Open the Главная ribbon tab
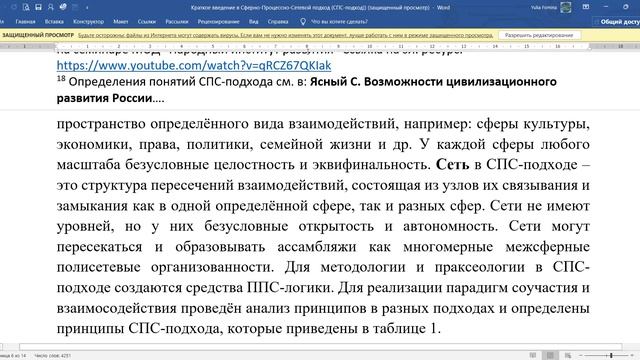Viewport: 640px width, 360px height. tap(25, 22)
